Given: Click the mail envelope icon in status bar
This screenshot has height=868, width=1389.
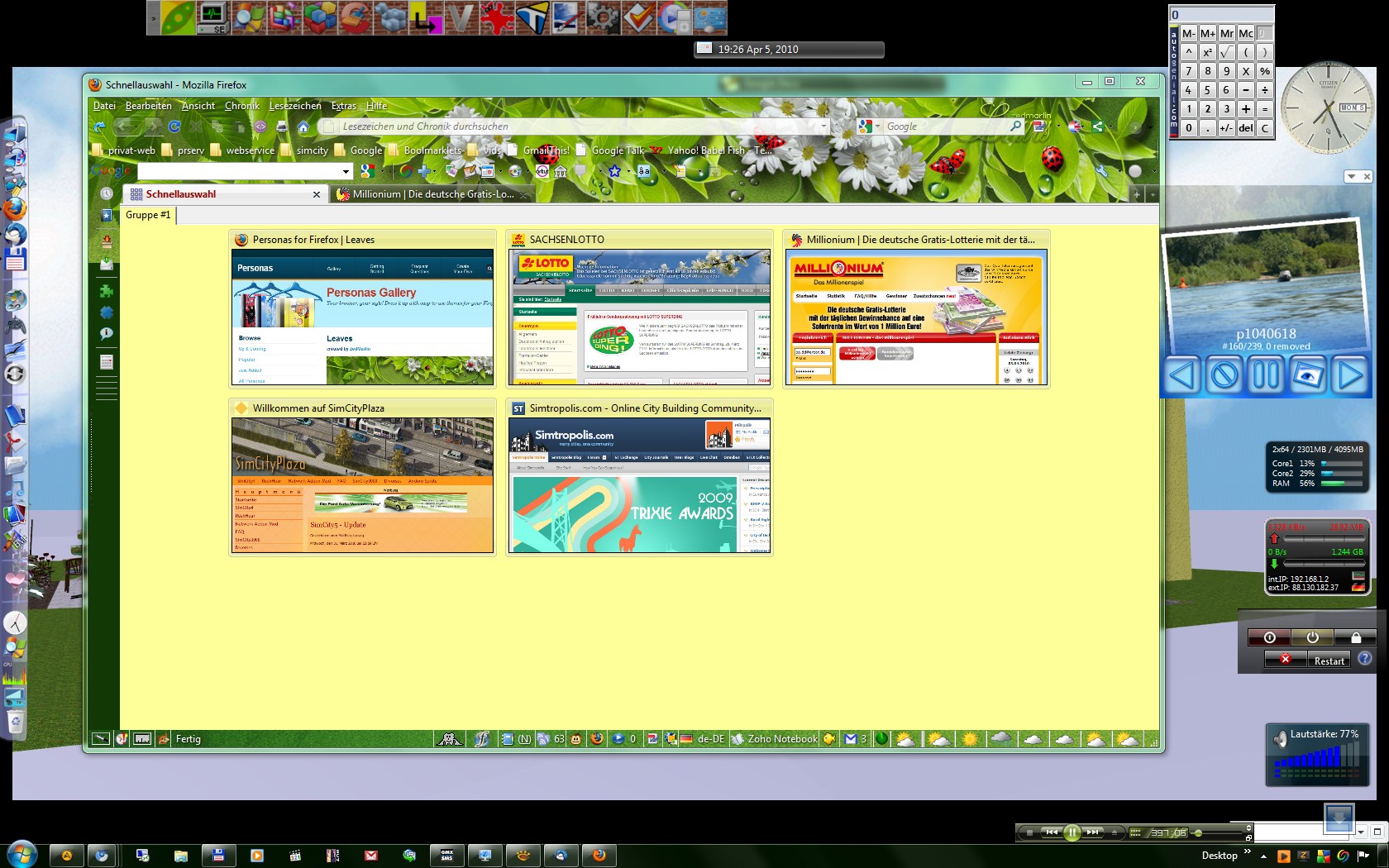Looking at the screenshot, I should click(851, 739).
